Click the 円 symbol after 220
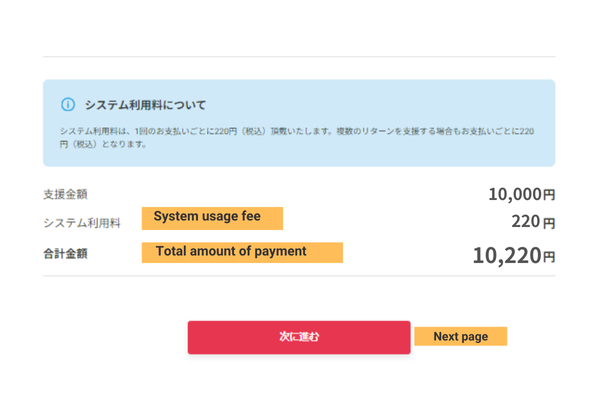Viewport: 600px width, 414px height. tap(548, 224)
